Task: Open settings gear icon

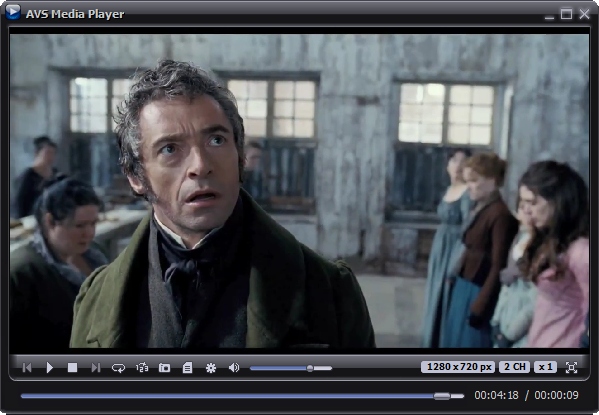Action: (x=210, y=368)
